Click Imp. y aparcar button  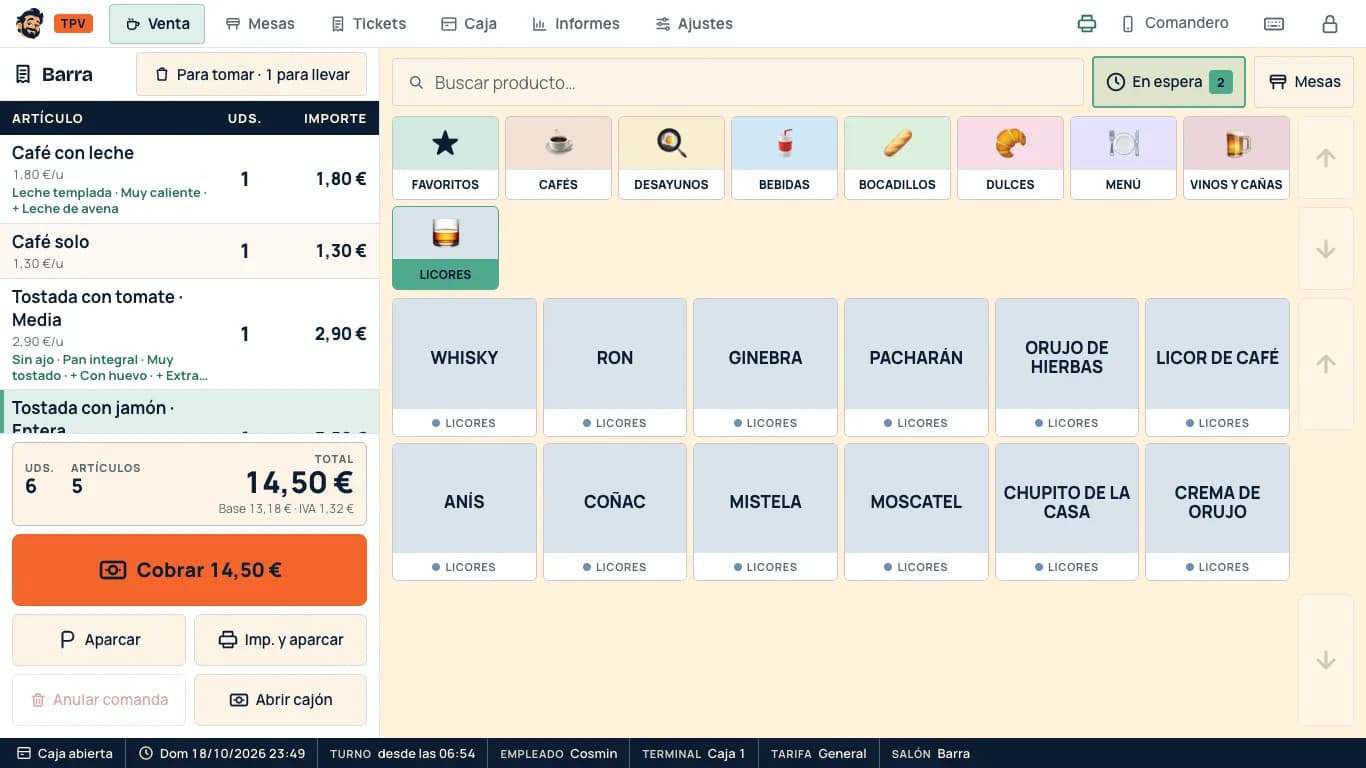coord(280,640)
